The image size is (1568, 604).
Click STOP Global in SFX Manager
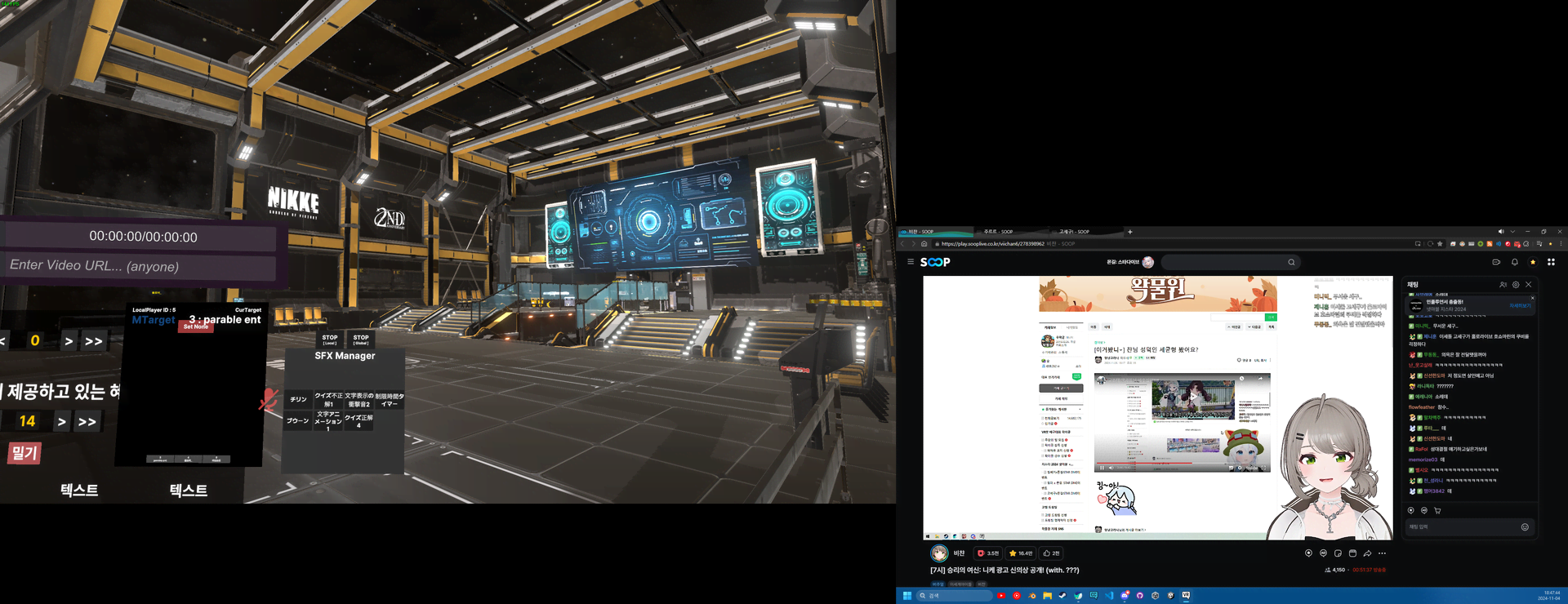coord(361,340)
